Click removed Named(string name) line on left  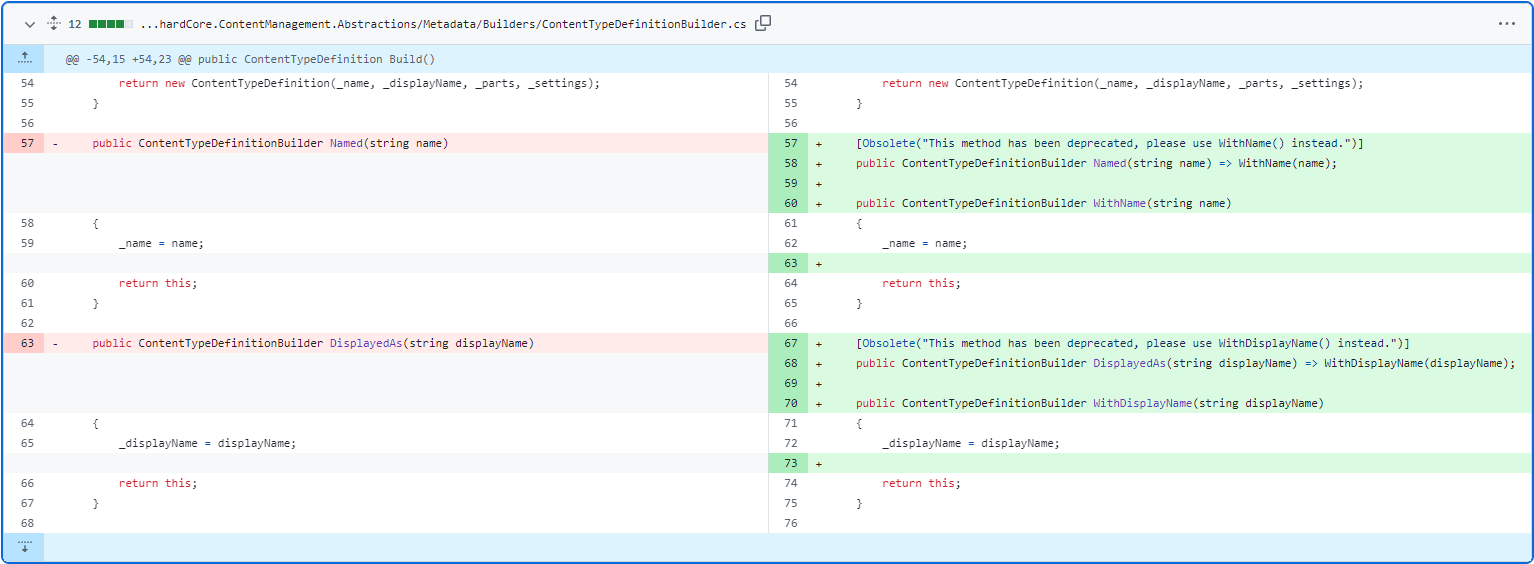pyautogui.click(x=270, y=143)
